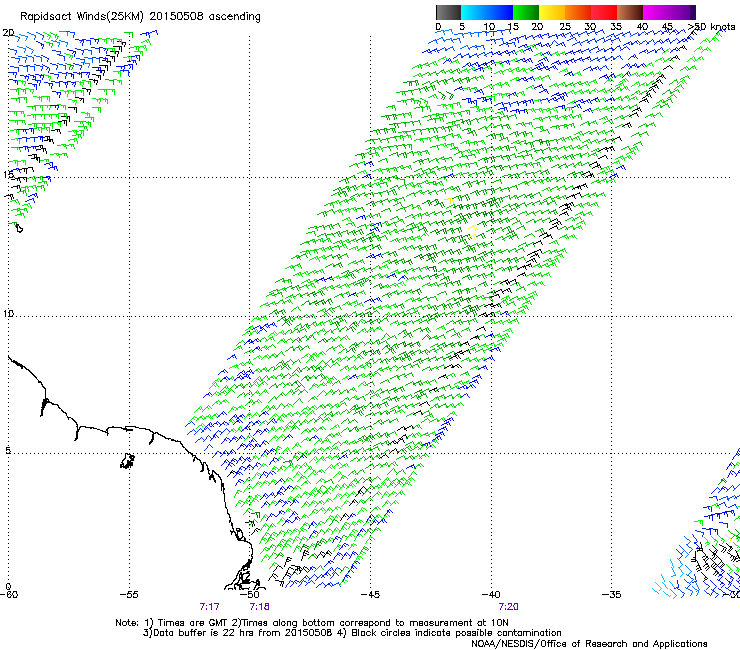This screenshot has width=740, height=650.
Task: Click longitude label "-40" on bottom axis
Action: click(491, 594)
